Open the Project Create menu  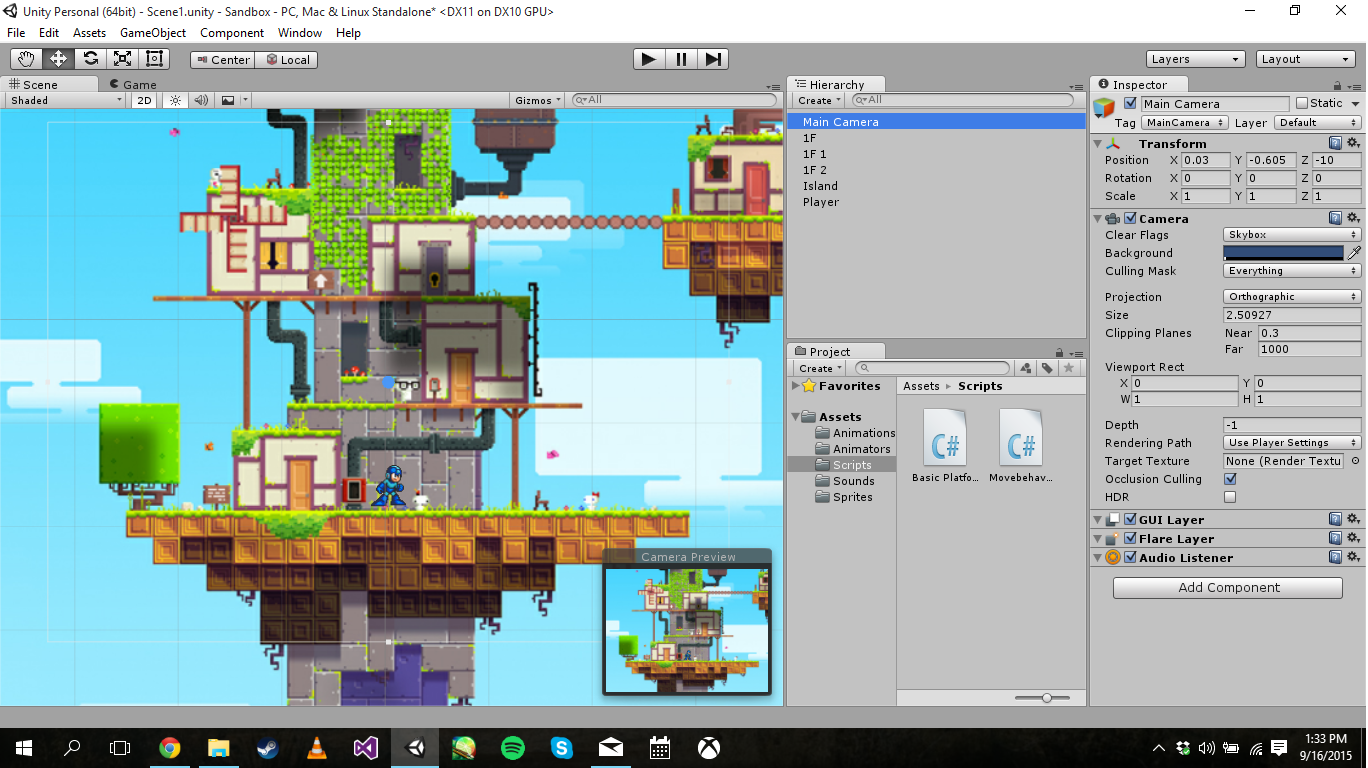[x=819, y=368]
